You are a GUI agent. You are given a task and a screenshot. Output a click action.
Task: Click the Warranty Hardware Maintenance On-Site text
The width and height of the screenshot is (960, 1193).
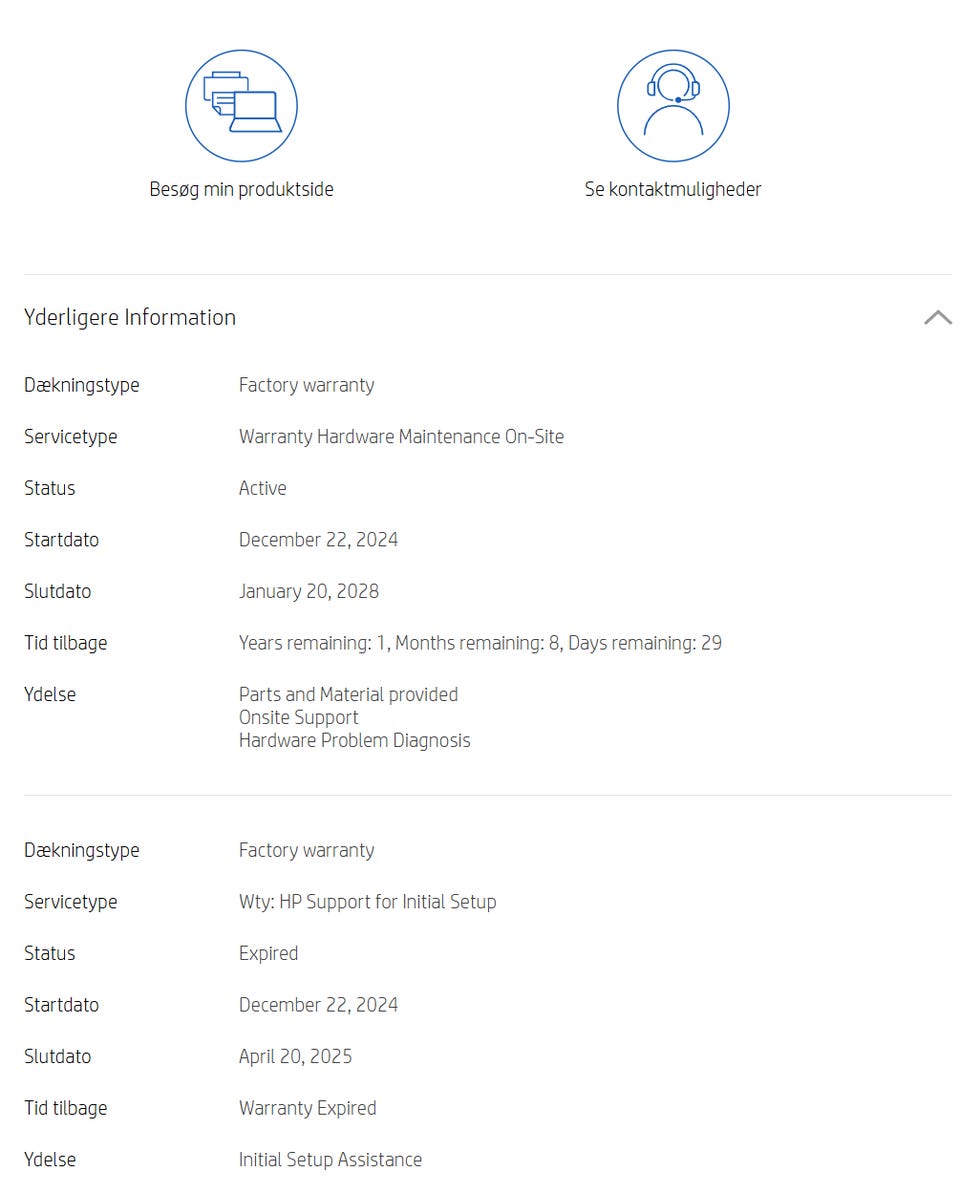click(x=401, y=437)
